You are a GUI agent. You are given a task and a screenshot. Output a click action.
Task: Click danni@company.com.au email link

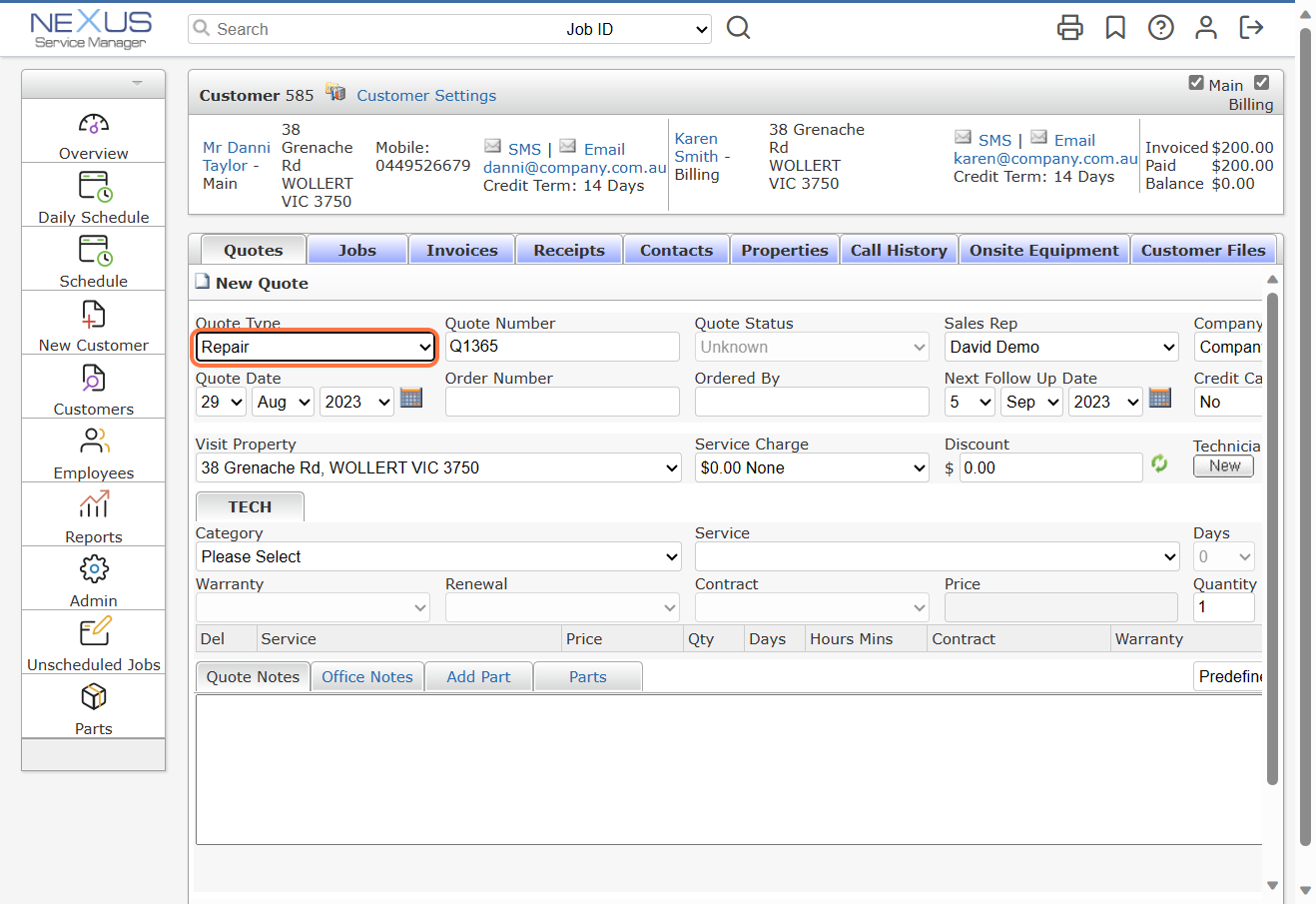tap(575, 167)
